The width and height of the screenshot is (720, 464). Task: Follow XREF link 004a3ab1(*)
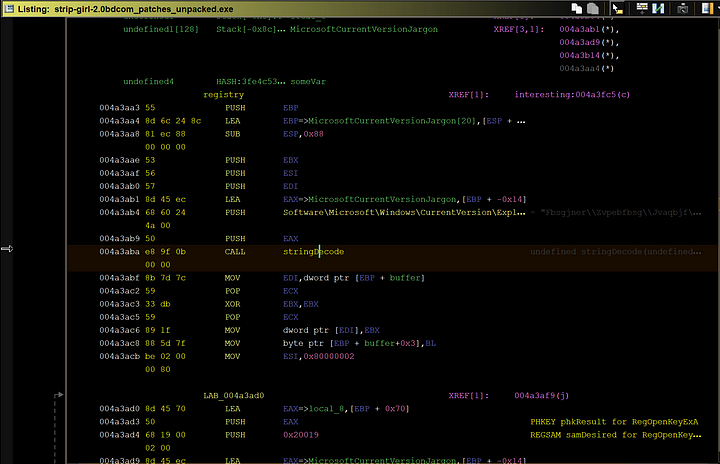click(x=589, y=29)
